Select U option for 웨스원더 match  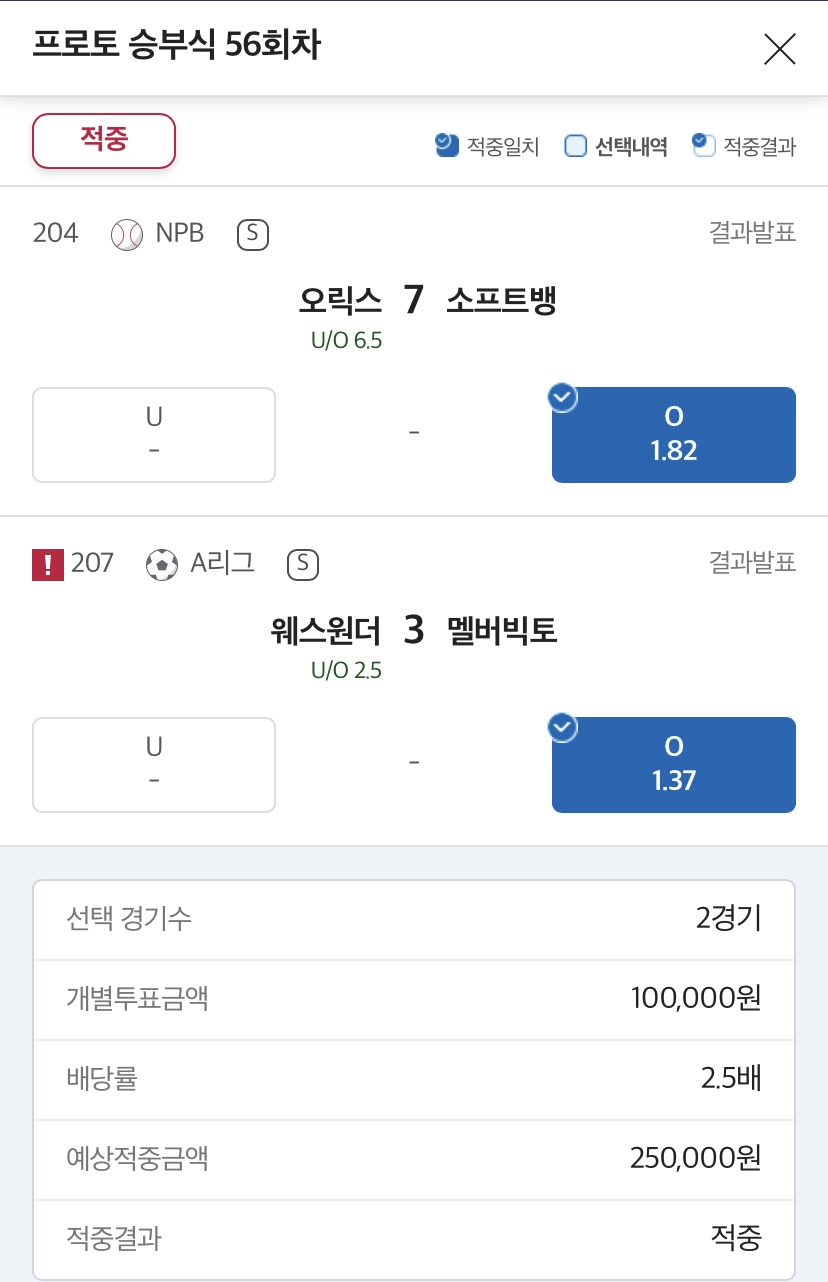coord(154,765)
